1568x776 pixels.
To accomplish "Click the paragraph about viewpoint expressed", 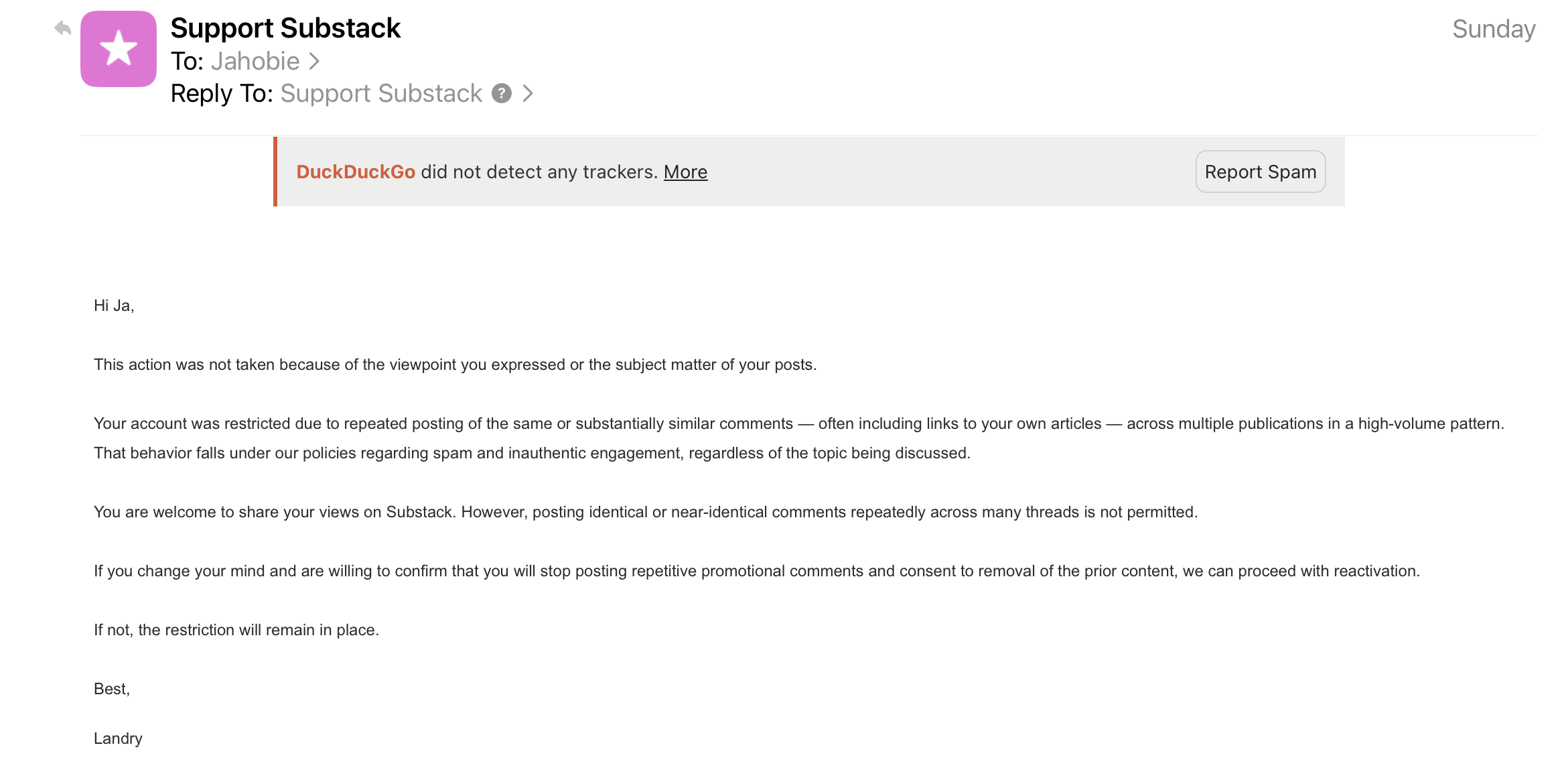I will [455, 365].
